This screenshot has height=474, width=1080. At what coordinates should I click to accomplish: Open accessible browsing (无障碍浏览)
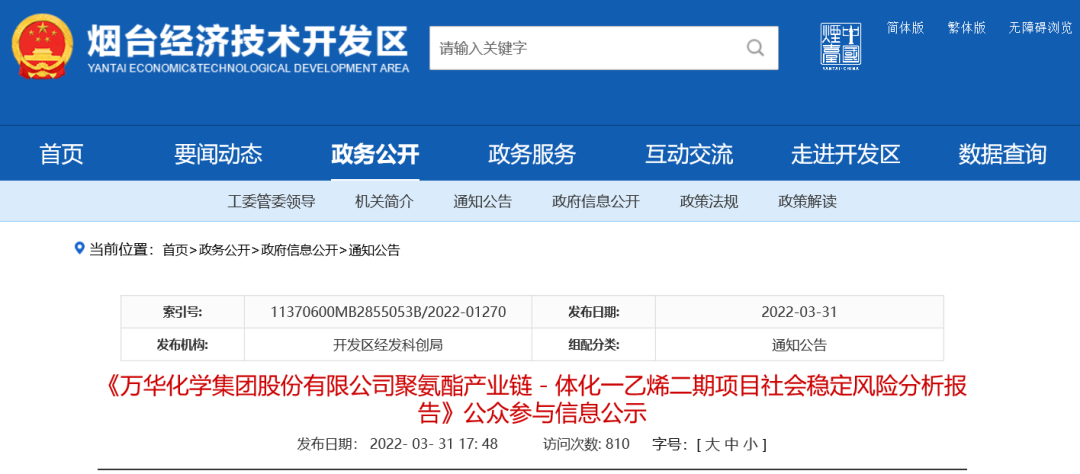point(1040,28)
